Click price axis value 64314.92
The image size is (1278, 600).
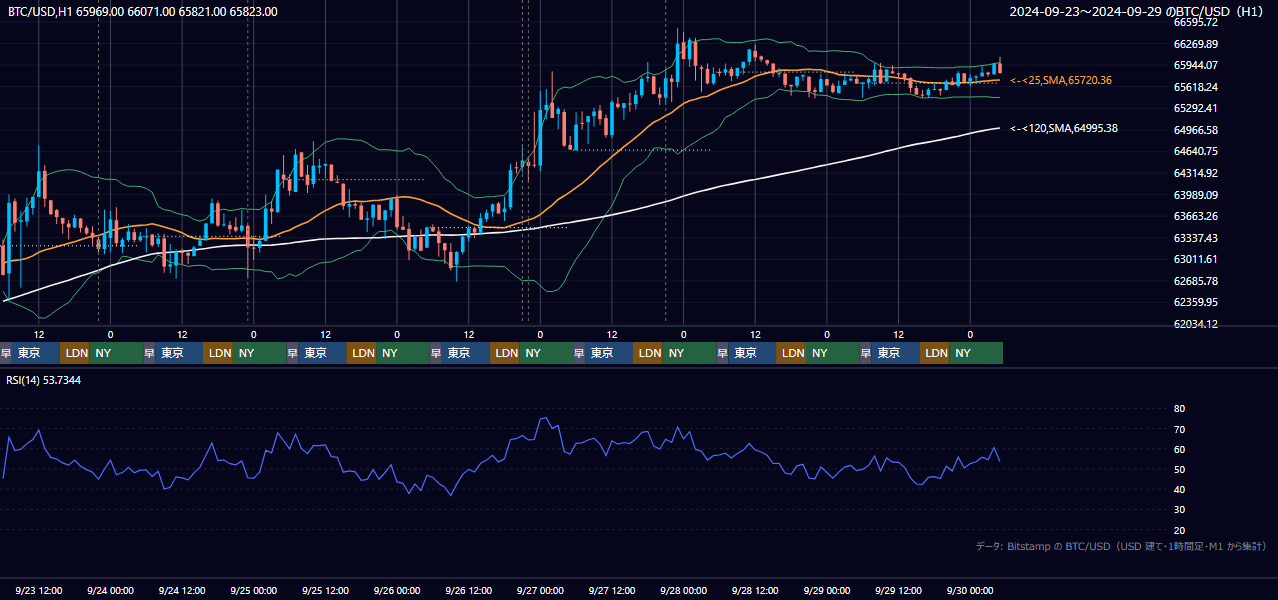(1195, 173)
